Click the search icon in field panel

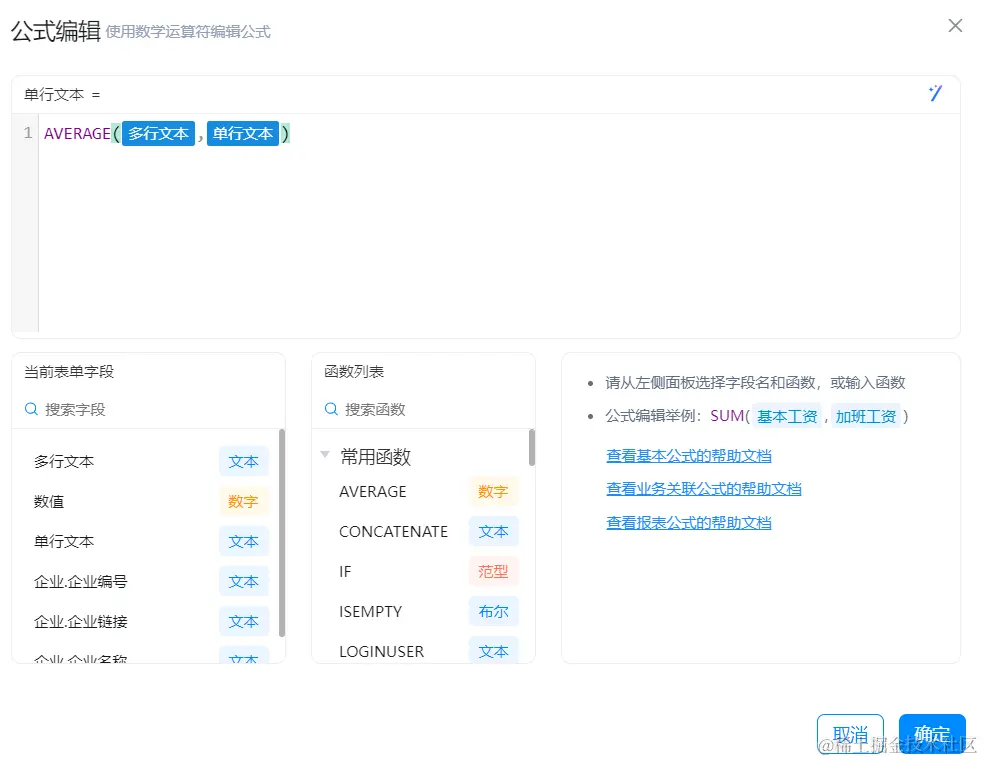tap(31, 409)
